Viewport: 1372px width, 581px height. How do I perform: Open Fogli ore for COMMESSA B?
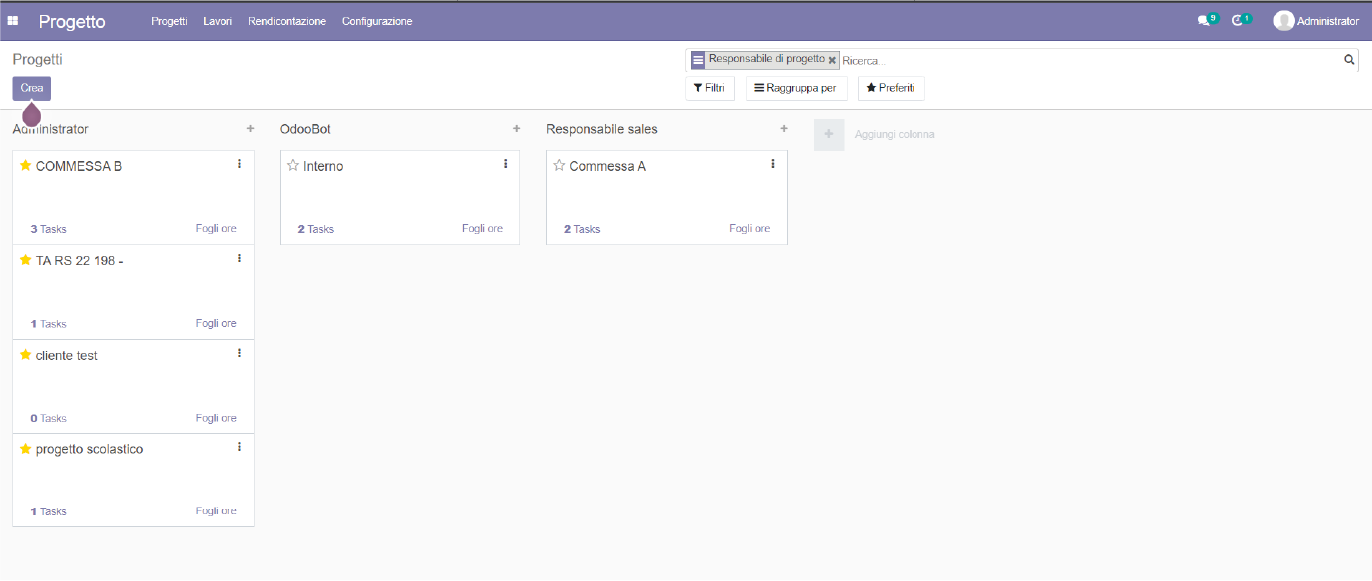216,229
